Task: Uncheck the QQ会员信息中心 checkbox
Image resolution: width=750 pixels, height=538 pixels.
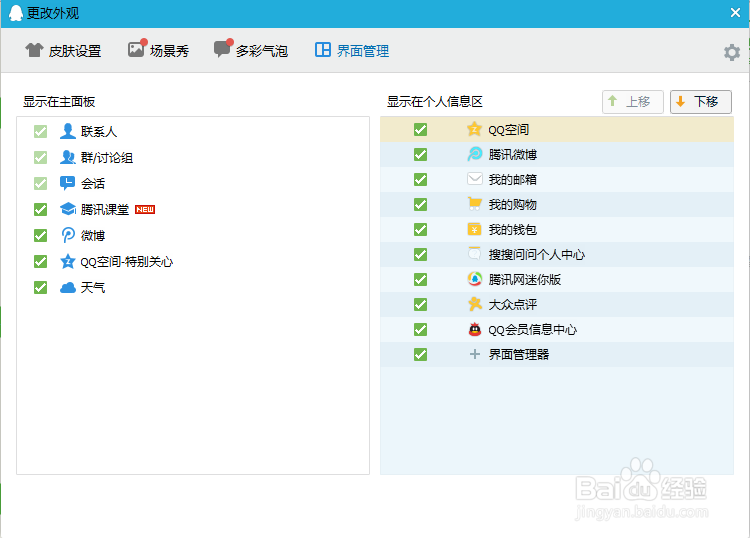Action: pyautogui.click(x=420, y=329)
